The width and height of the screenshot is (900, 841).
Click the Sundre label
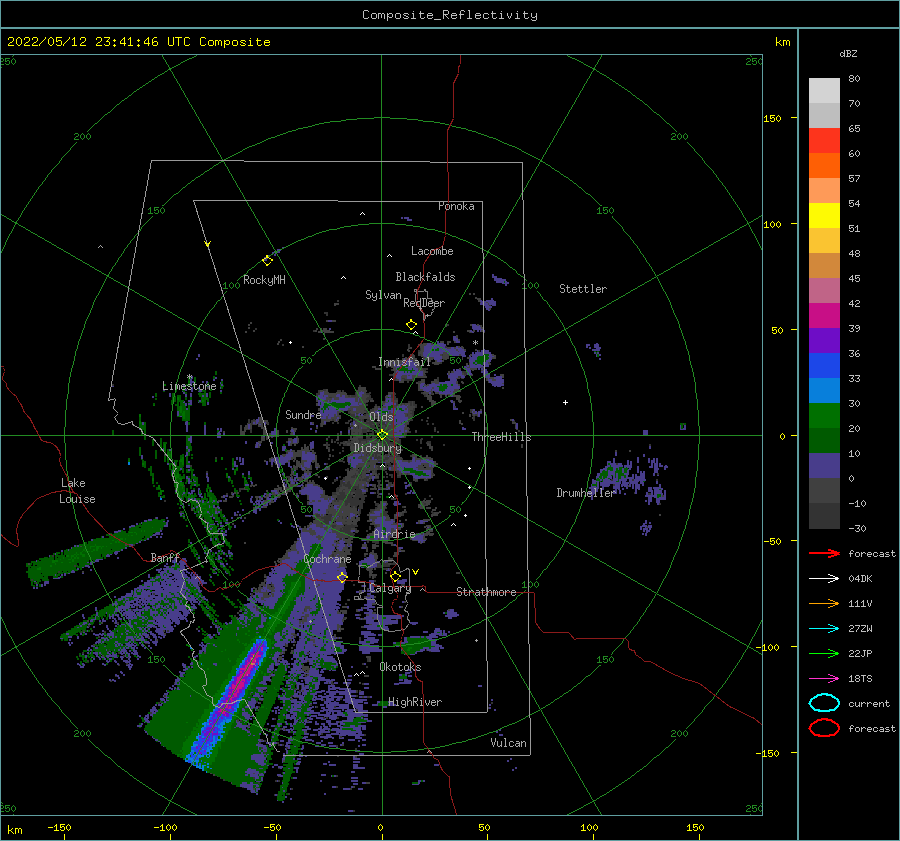pyautogui.click(x=303, y=415)
